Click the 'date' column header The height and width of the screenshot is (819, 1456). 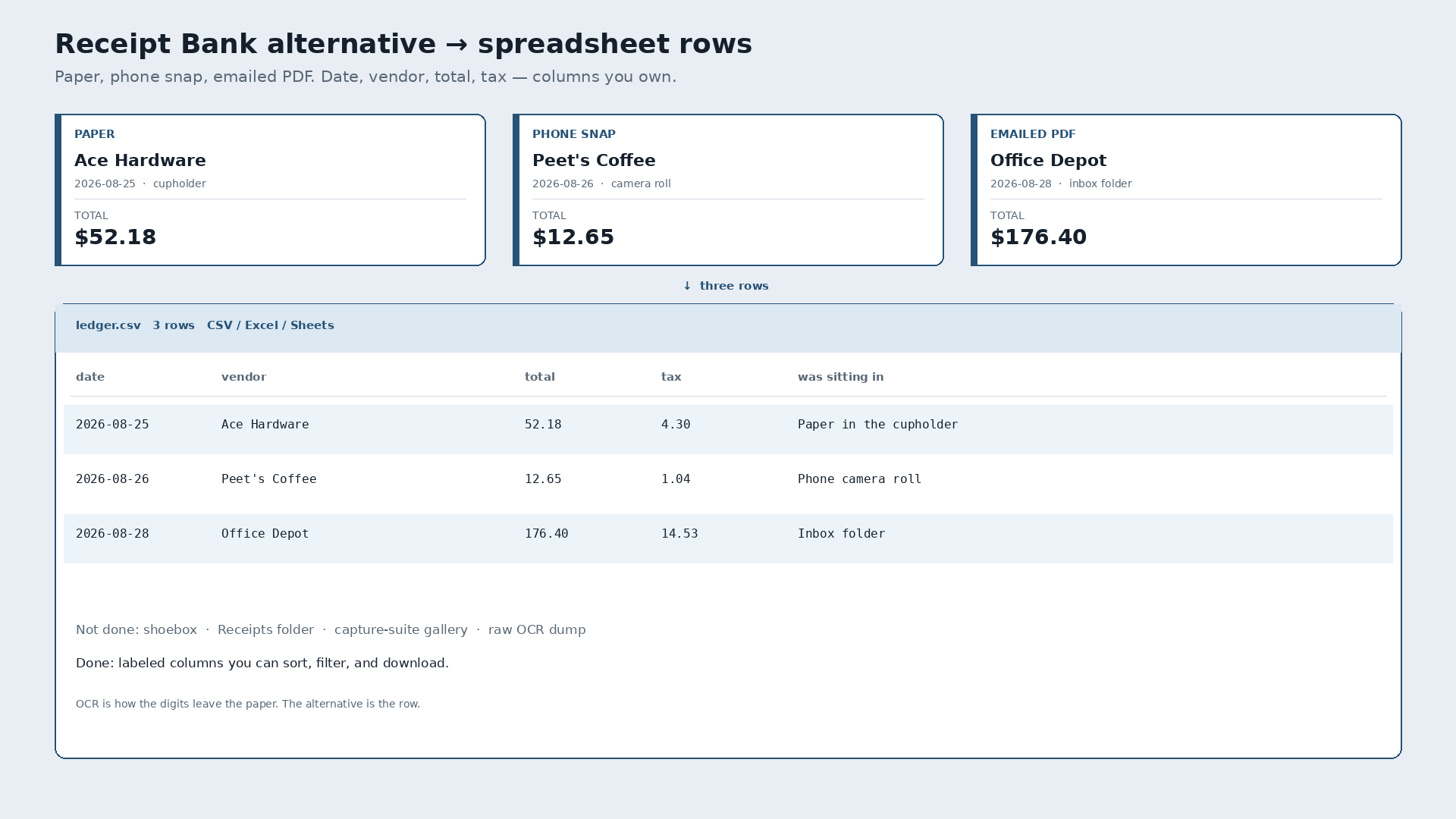pos(90,377)
